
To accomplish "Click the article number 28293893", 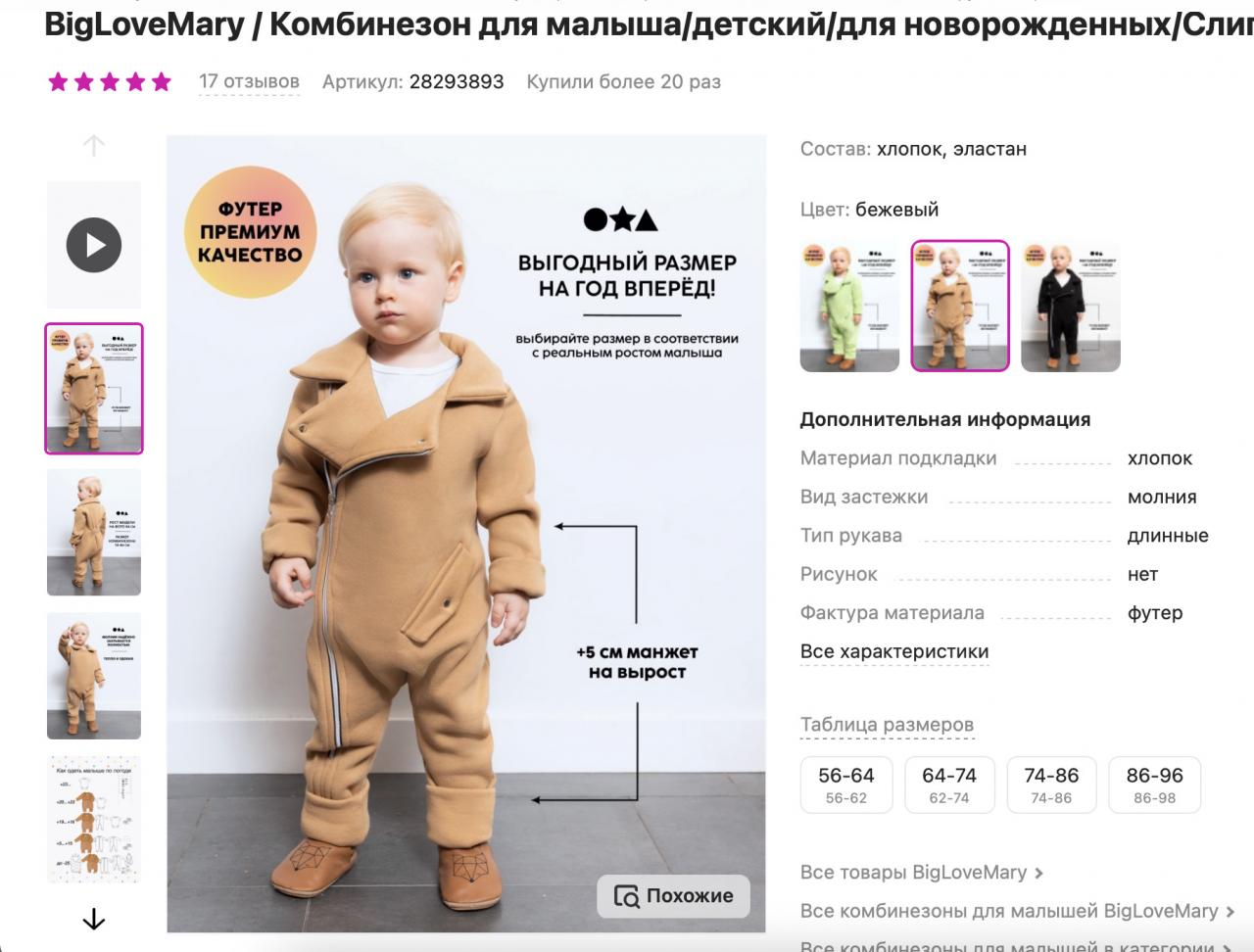I will tap(457, 82).
